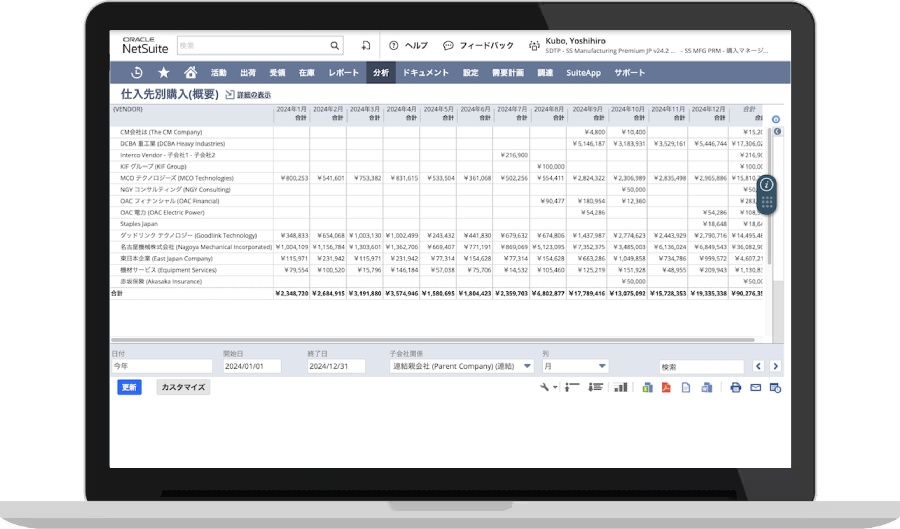This screenshot has width=900, height=529.
Task: Open the 出荷 menu
Action: 248,73
